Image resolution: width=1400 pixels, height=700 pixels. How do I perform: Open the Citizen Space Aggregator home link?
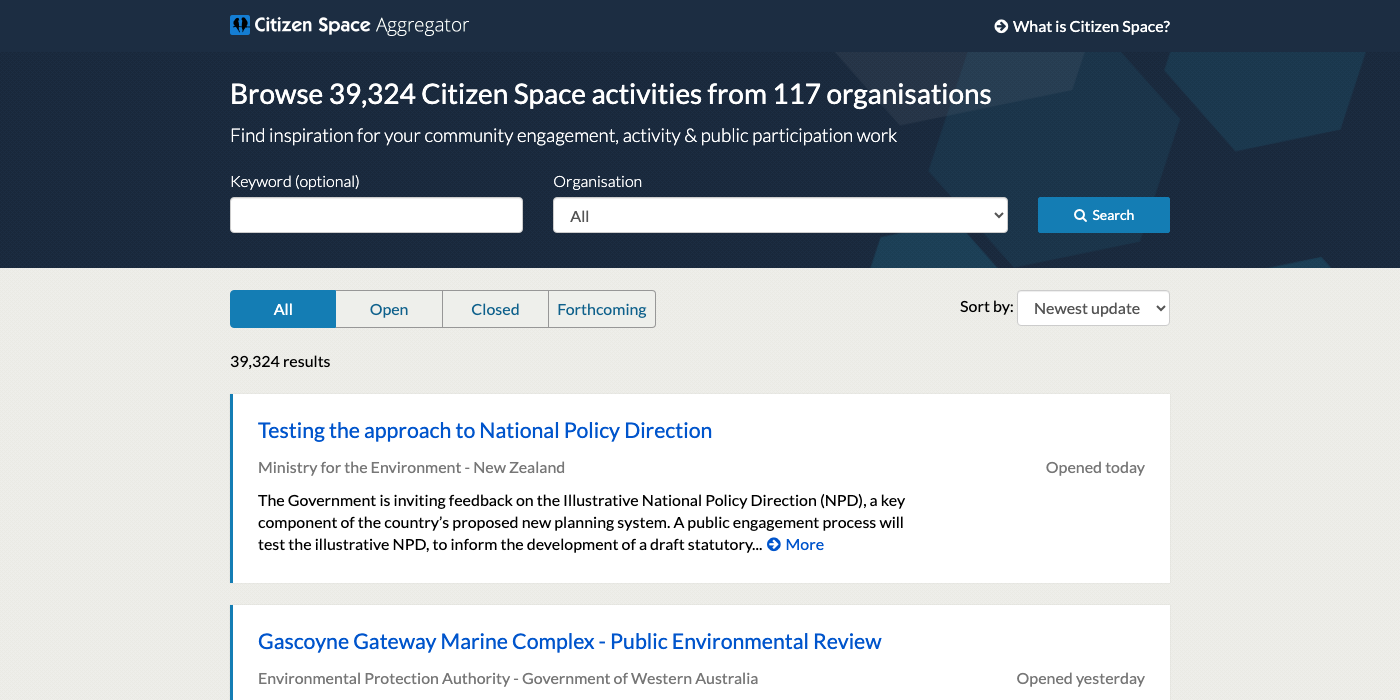tap(349, 25)
